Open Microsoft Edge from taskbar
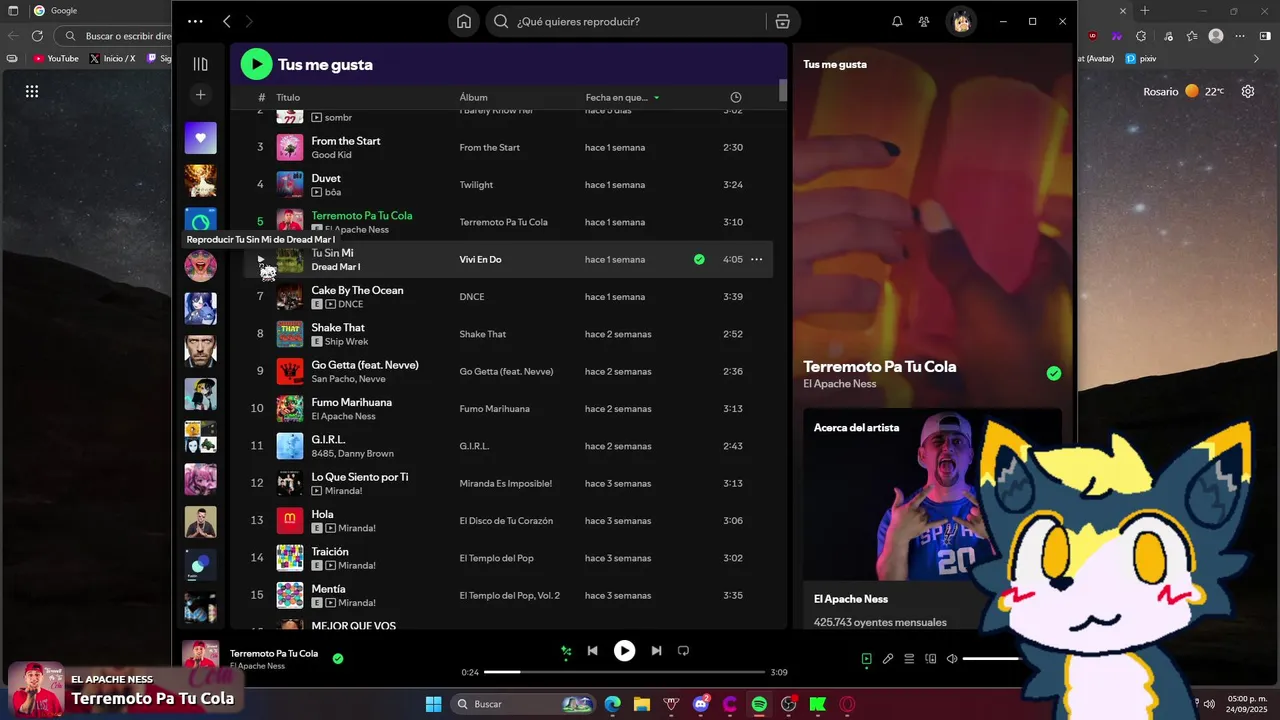 (x=612, y=704)
